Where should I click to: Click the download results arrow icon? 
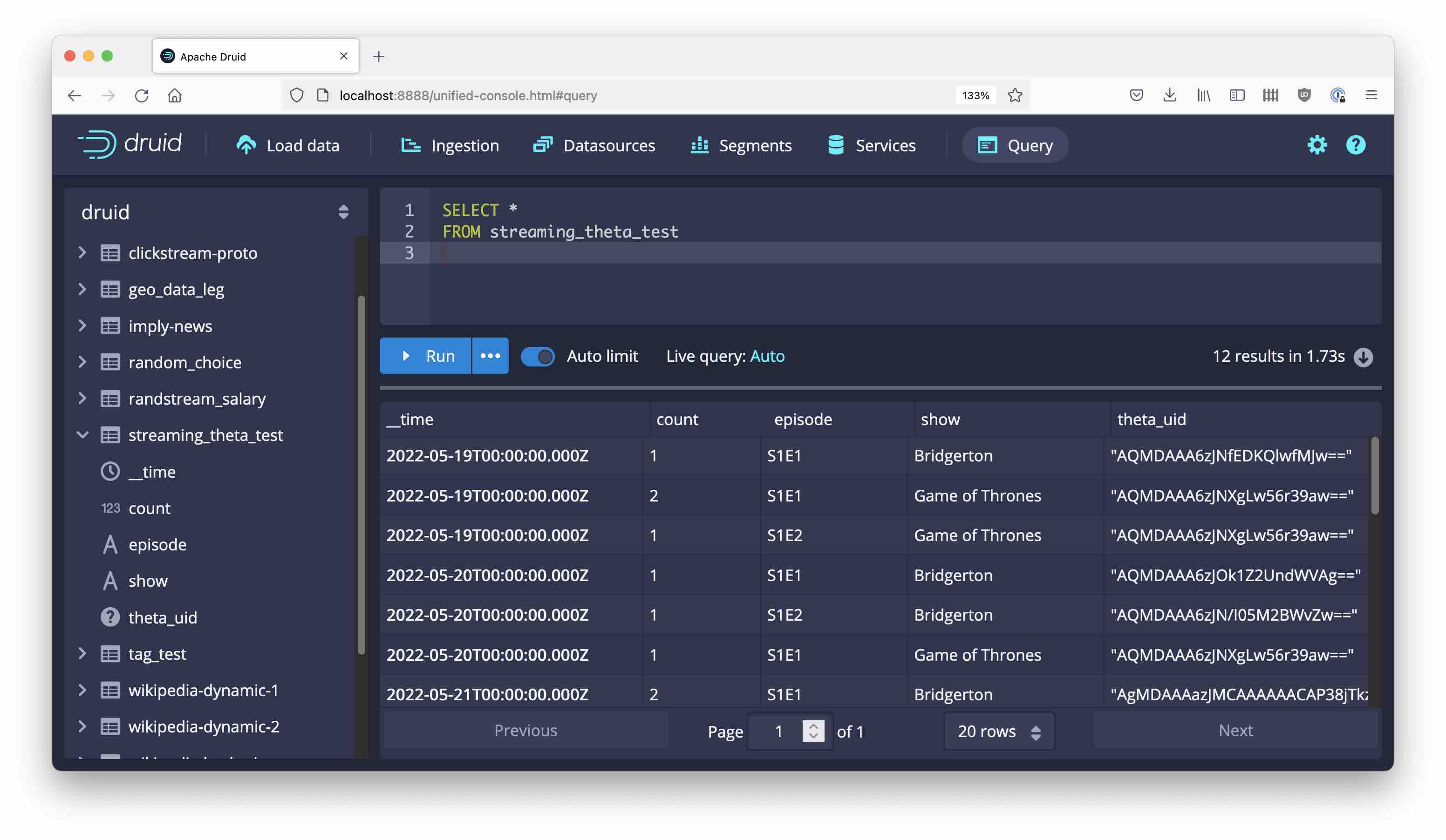1363,357
